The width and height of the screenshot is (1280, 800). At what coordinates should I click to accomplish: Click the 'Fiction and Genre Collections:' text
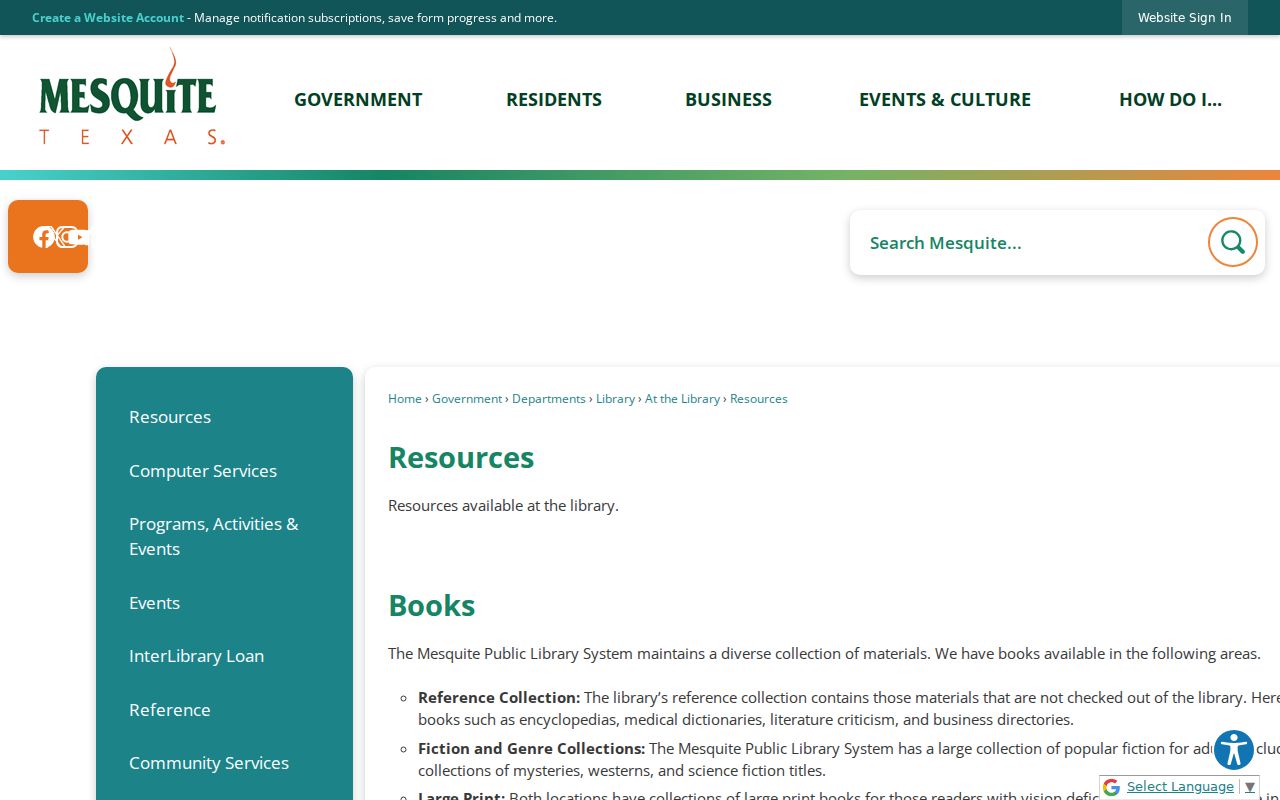[x=531, y=748]
